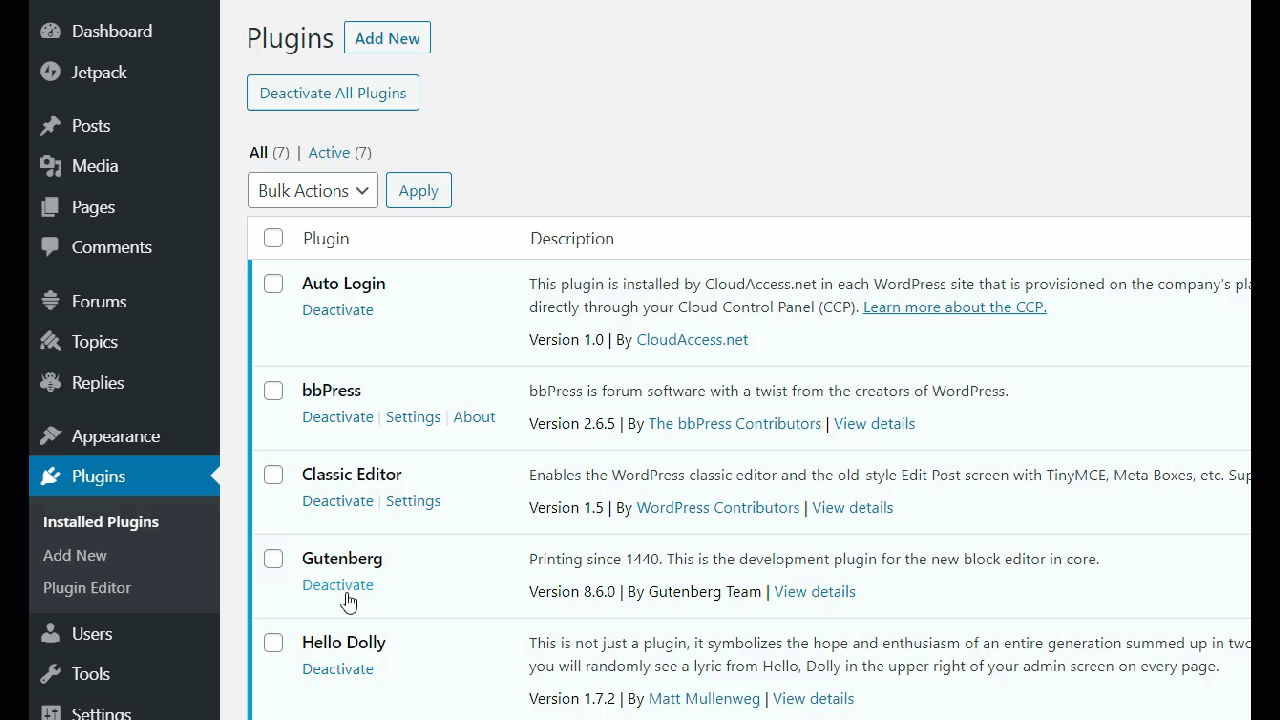
Task: Click the Apply bulk action button
Action: [418, 191]
